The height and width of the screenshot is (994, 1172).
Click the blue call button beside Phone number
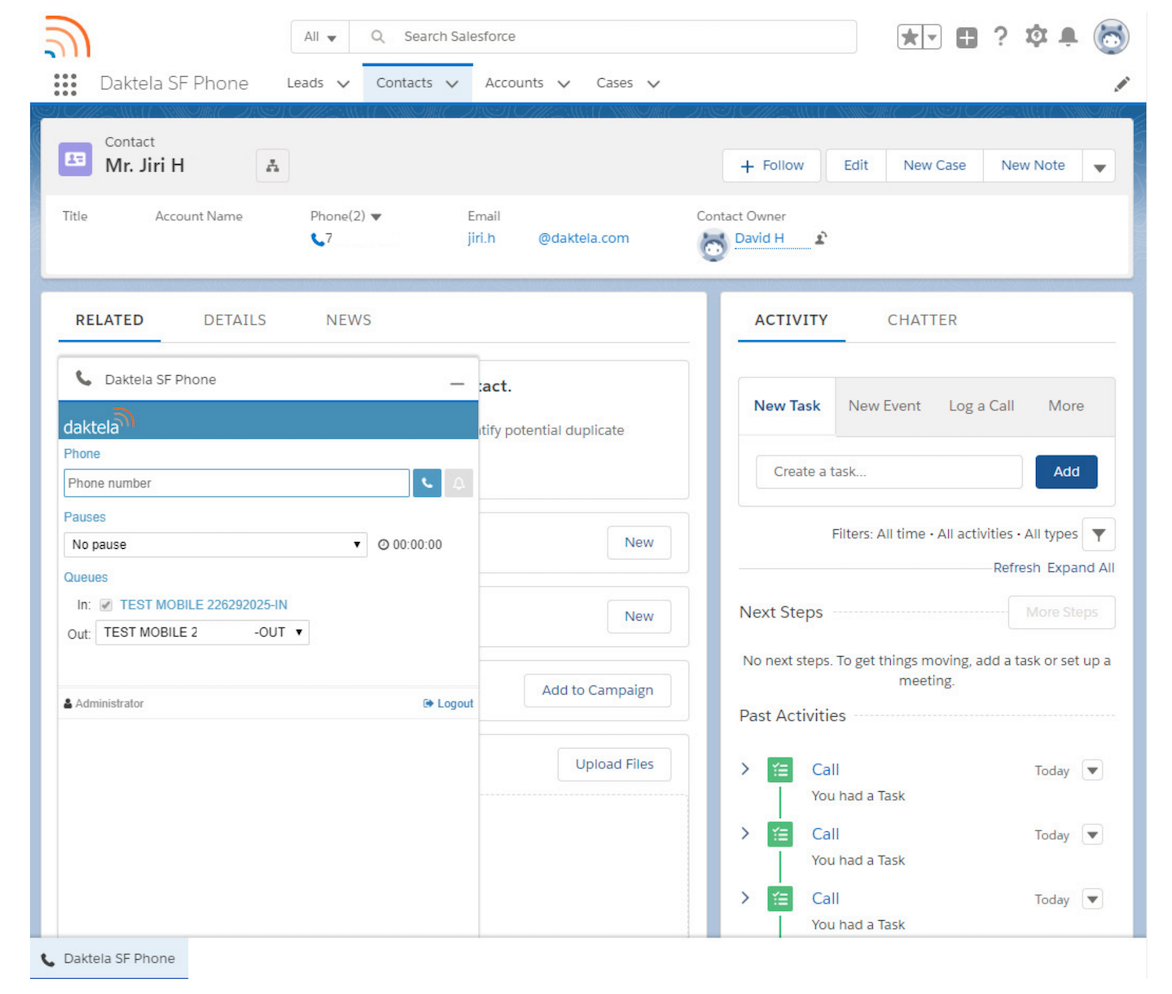pyautogui.click(x=427, y=483)
